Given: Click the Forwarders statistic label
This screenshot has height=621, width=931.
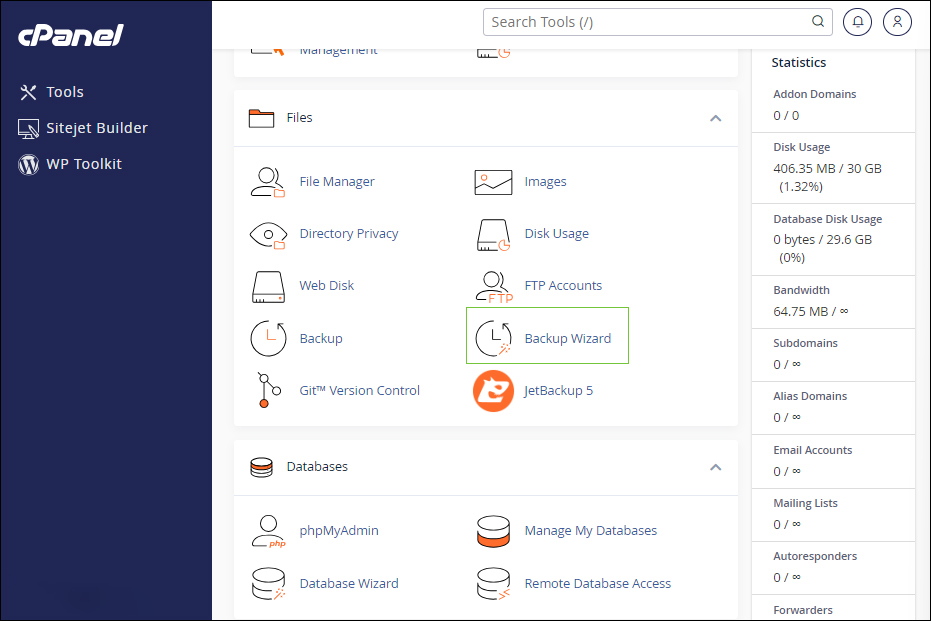Looking at the screenshot, I should pos(803,610).
